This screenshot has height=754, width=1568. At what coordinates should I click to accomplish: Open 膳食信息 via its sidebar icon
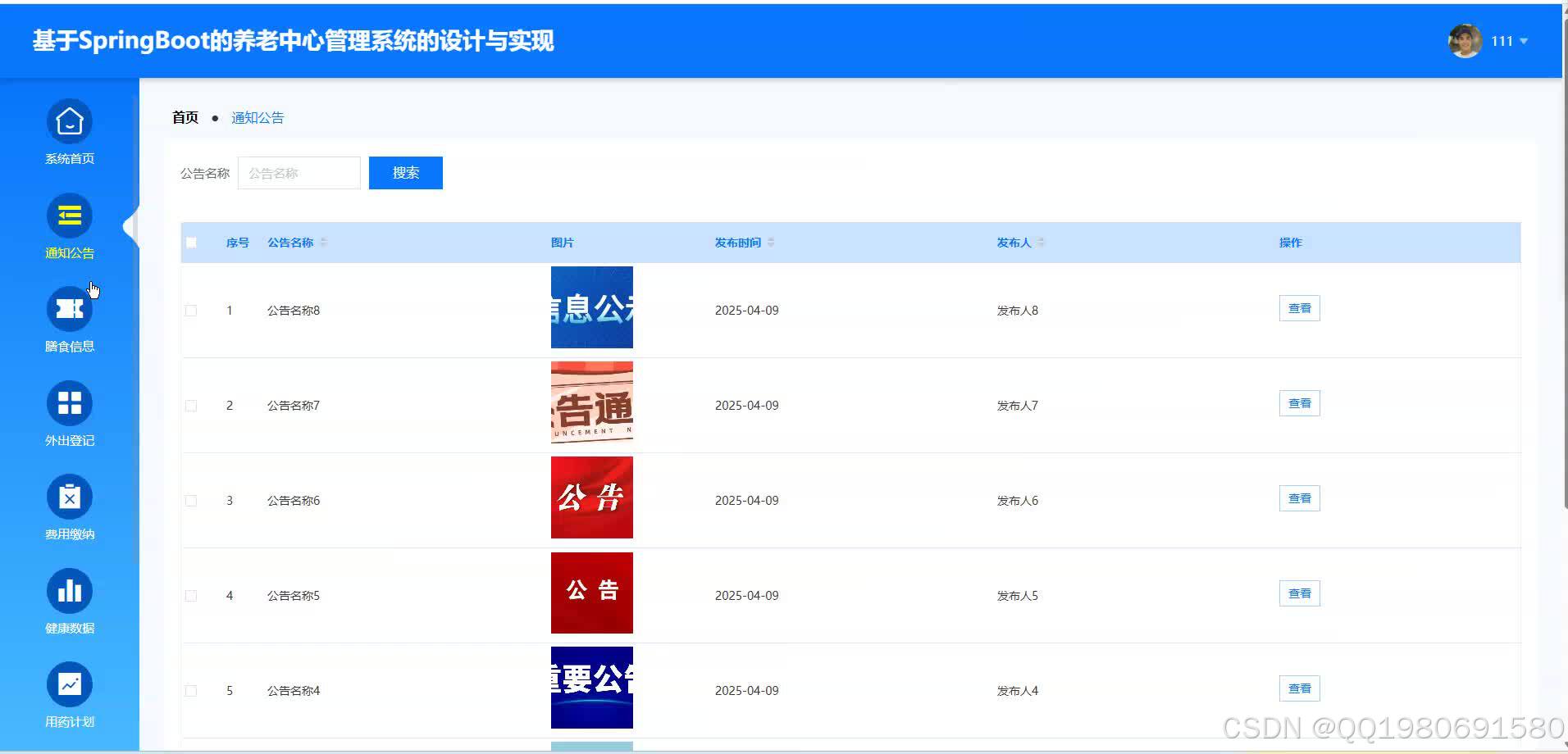click(x=70, y=308)
